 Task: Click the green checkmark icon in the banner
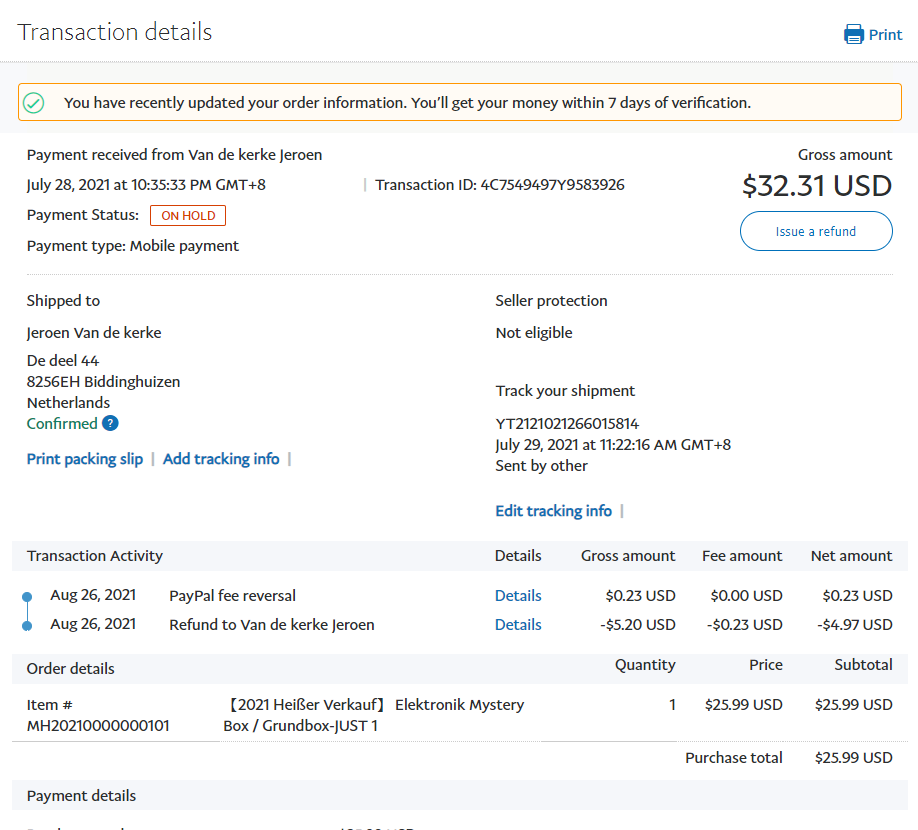coord(34,102)
